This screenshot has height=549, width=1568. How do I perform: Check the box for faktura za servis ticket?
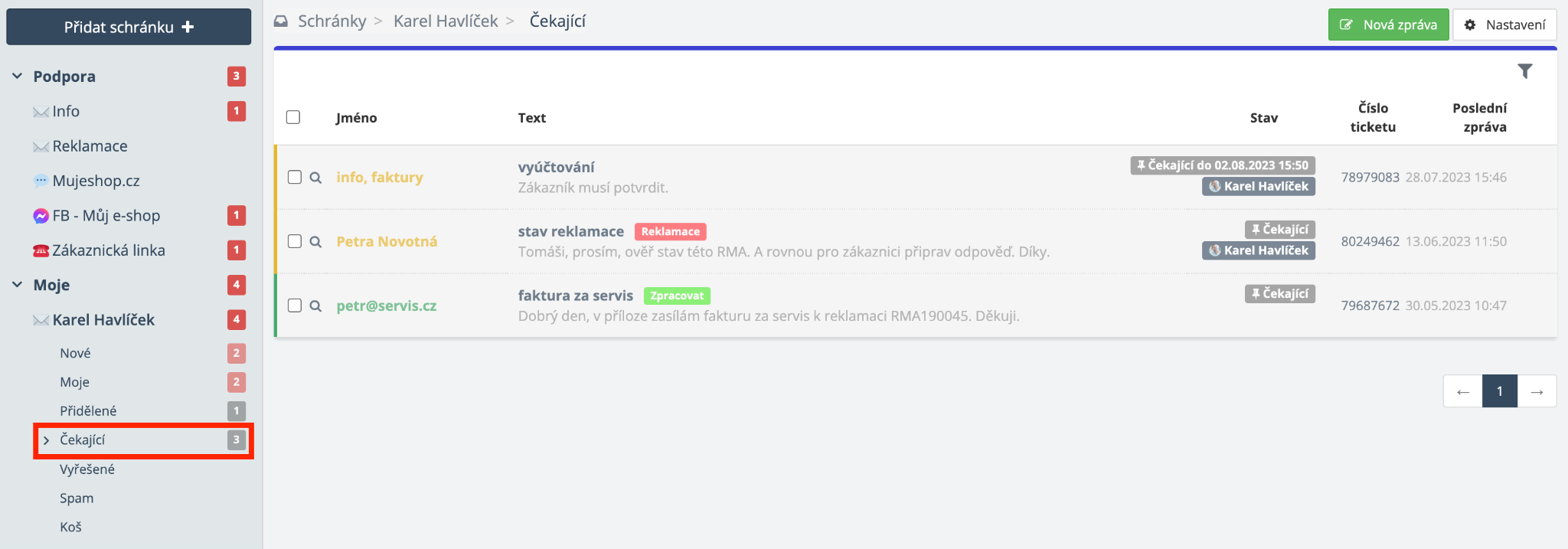[295, 306]
